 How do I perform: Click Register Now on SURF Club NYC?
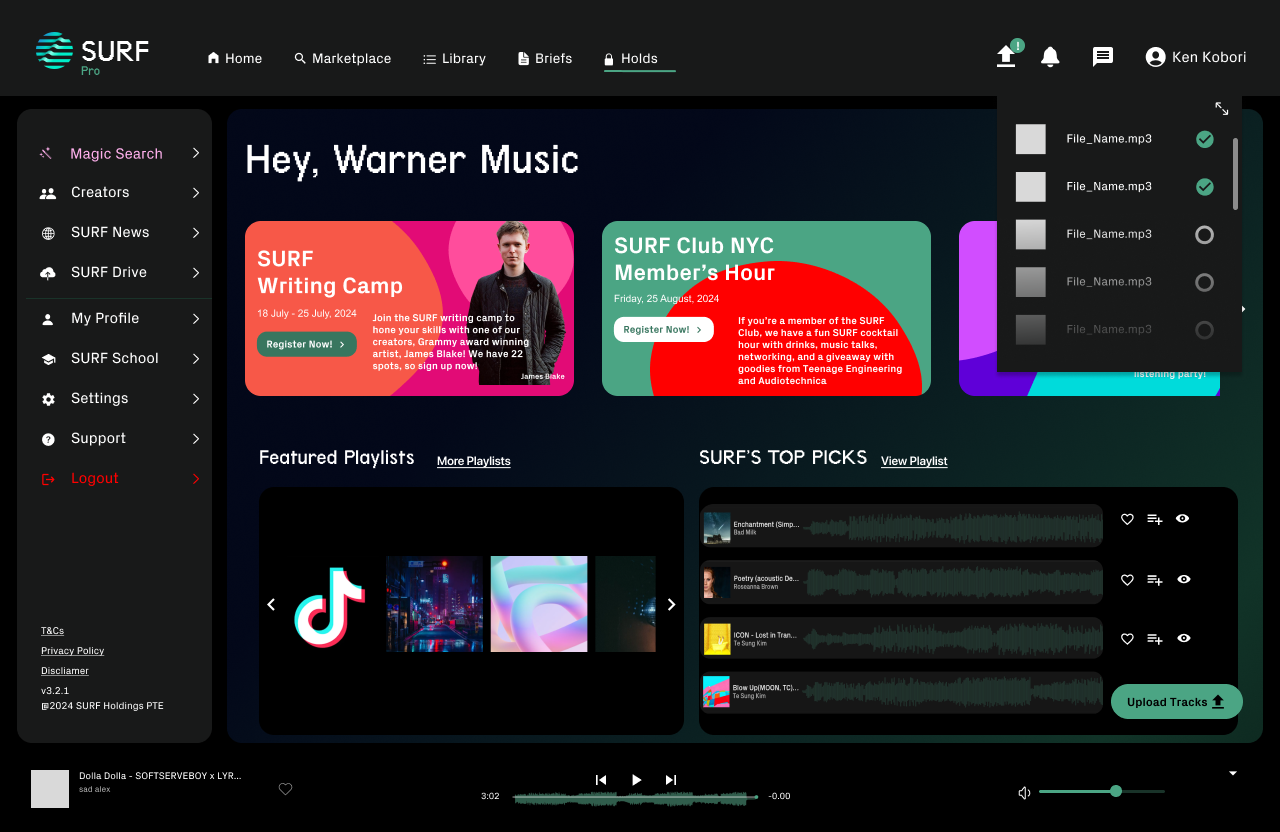pyautogui.click(x=664, y=330)
